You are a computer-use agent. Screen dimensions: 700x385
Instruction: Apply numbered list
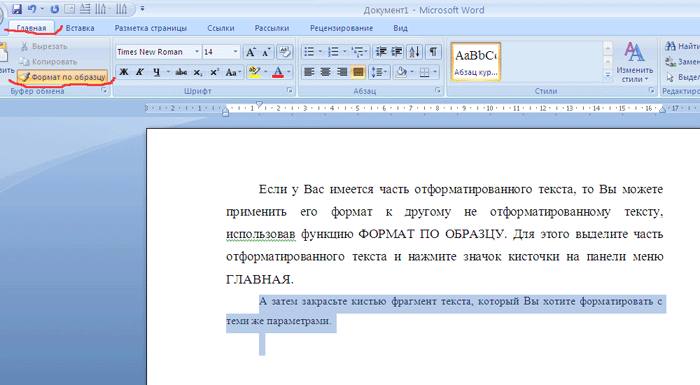click(333, 52)
